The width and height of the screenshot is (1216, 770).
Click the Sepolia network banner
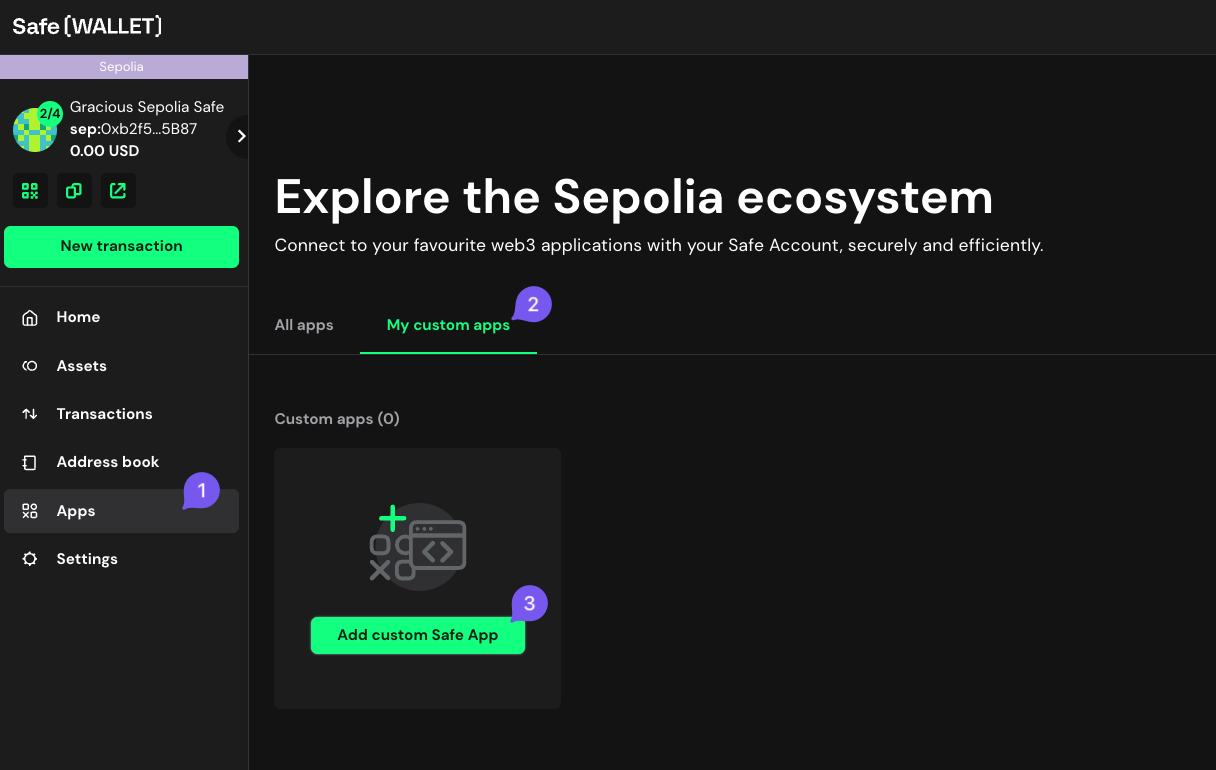pos(122,67)
